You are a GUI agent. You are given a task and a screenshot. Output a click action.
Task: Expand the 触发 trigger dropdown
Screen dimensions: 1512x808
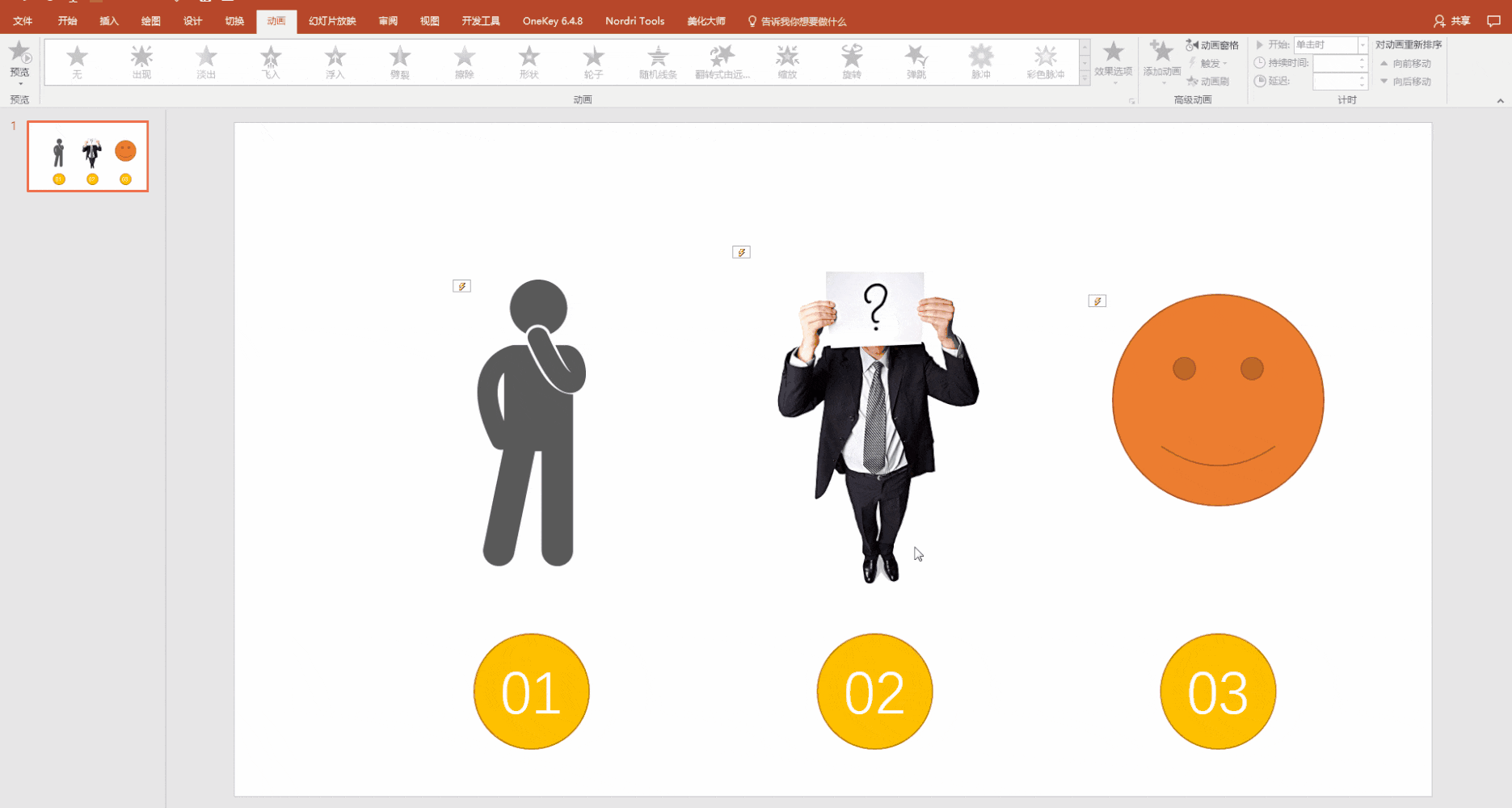pyautogui.click(x=1209, y=63)
